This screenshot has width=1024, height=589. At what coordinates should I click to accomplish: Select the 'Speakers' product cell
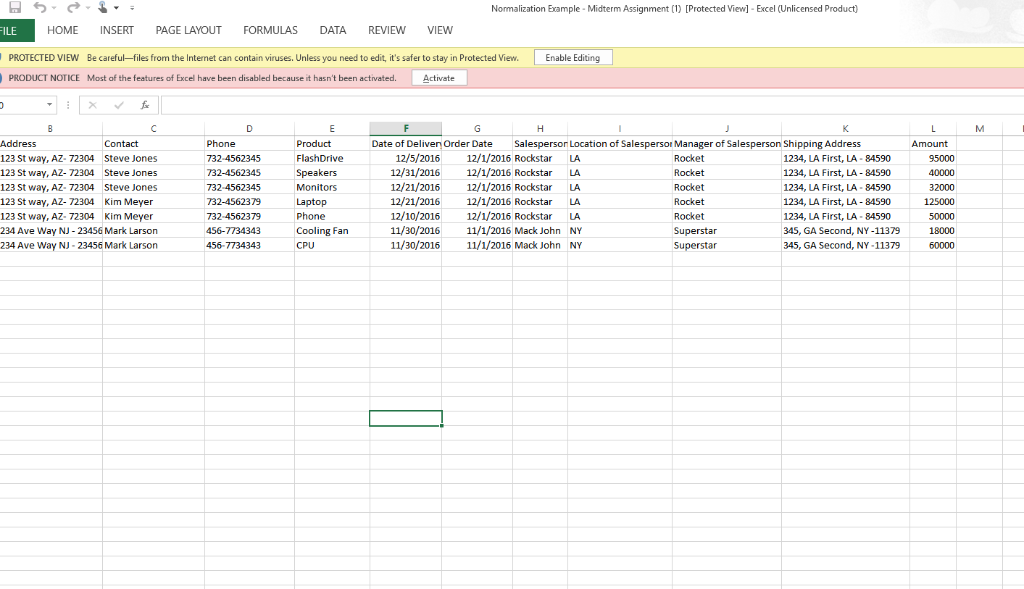(x=332, y=172)
